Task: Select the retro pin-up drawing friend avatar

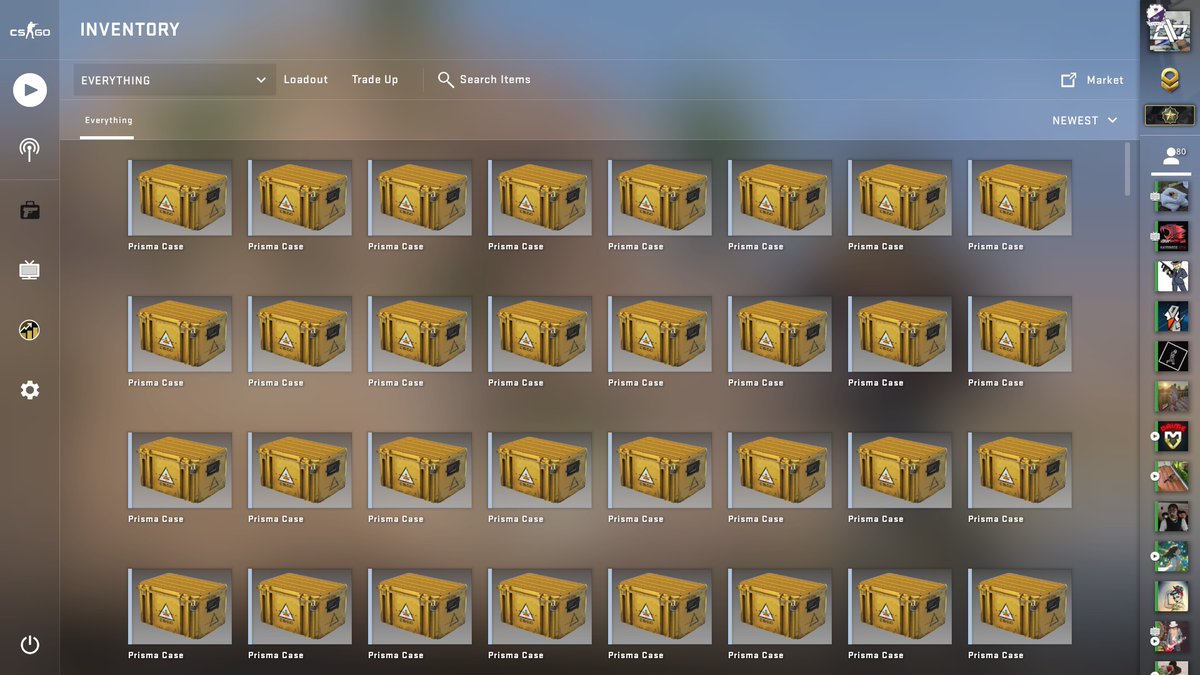Action: click(1172, 597)
